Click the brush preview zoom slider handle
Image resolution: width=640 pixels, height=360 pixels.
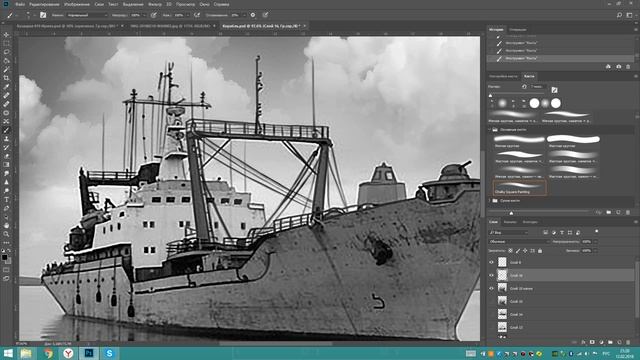(x=511, y=213)
